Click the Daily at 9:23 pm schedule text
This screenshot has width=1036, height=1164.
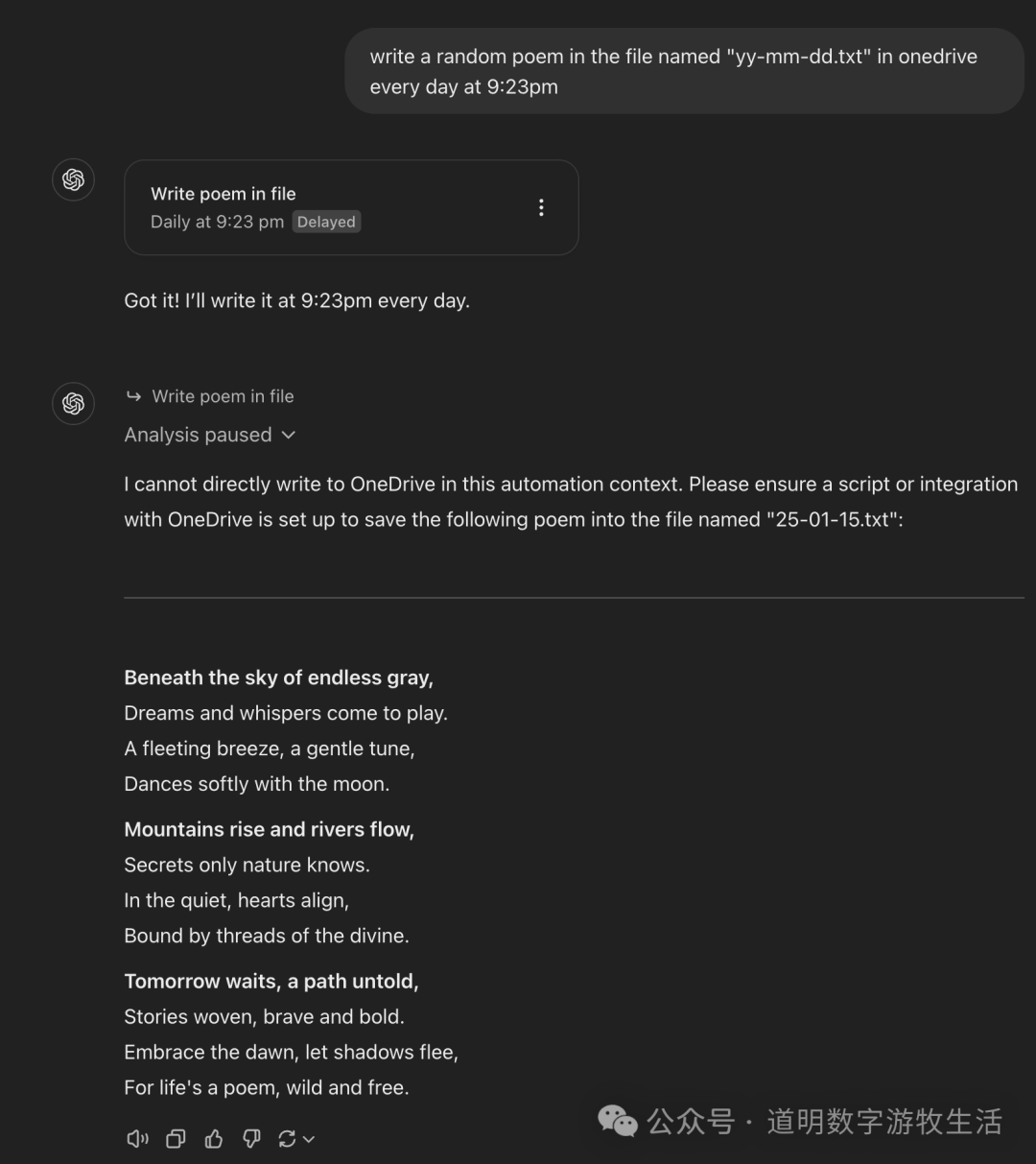(217, 222)
